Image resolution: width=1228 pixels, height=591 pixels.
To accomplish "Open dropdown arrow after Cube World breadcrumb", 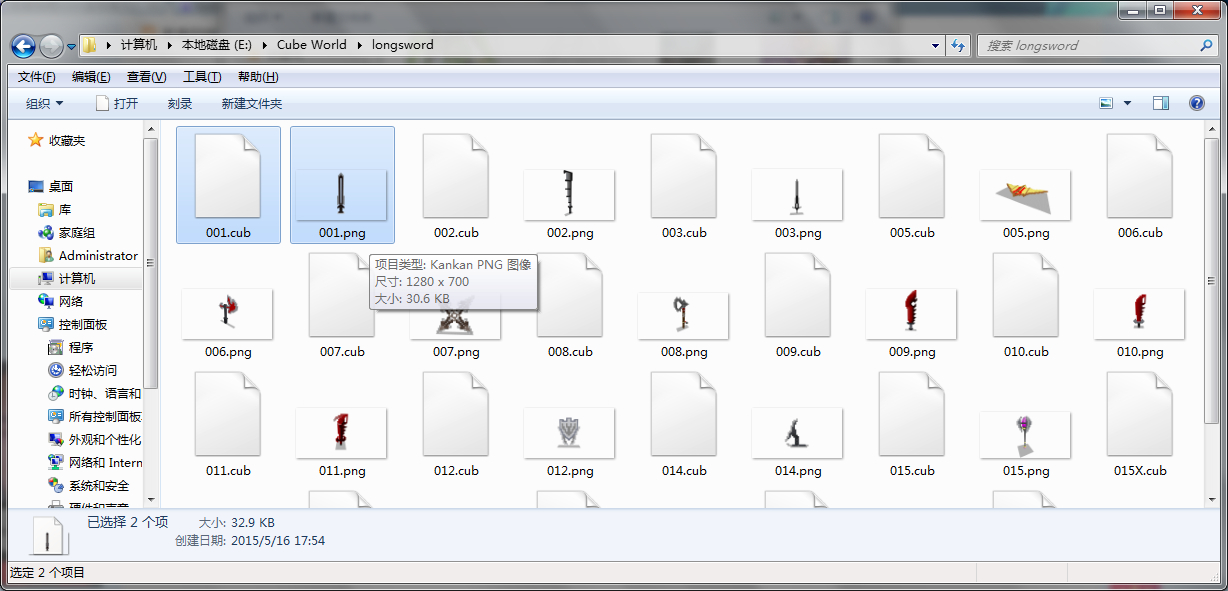I will [361, 45].
